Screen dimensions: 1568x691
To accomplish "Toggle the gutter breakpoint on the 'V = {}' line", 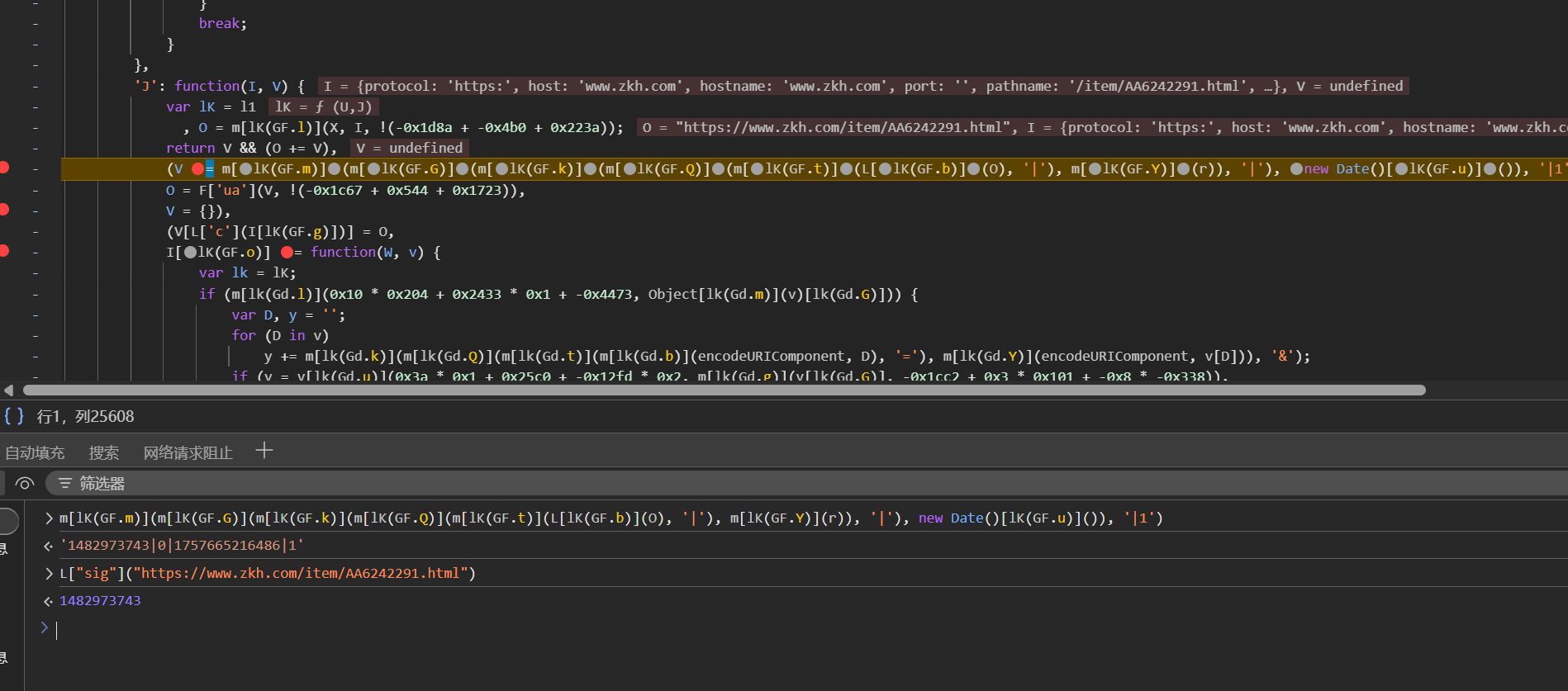I will (5, 210).
